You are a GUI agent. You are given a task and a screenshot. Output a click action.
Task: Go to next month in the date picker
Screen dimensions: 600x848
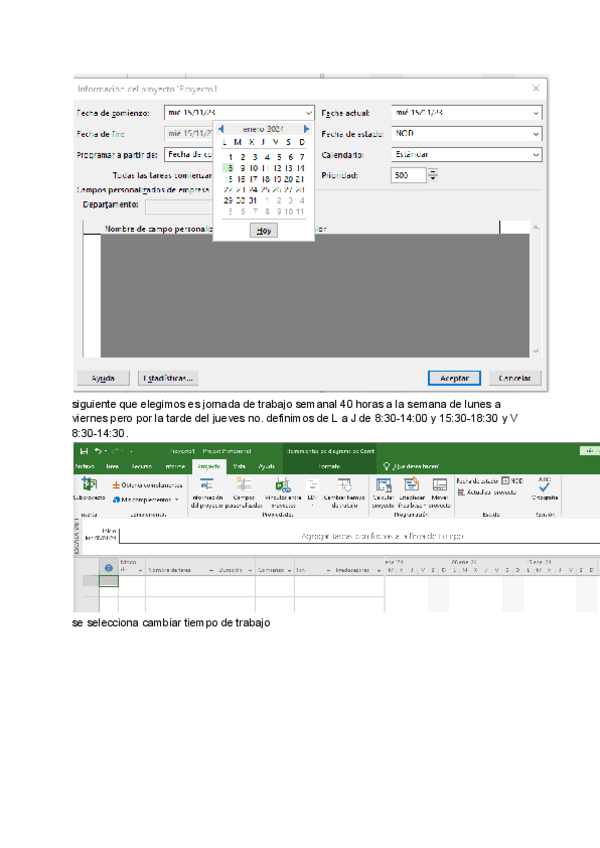point(306,129)
